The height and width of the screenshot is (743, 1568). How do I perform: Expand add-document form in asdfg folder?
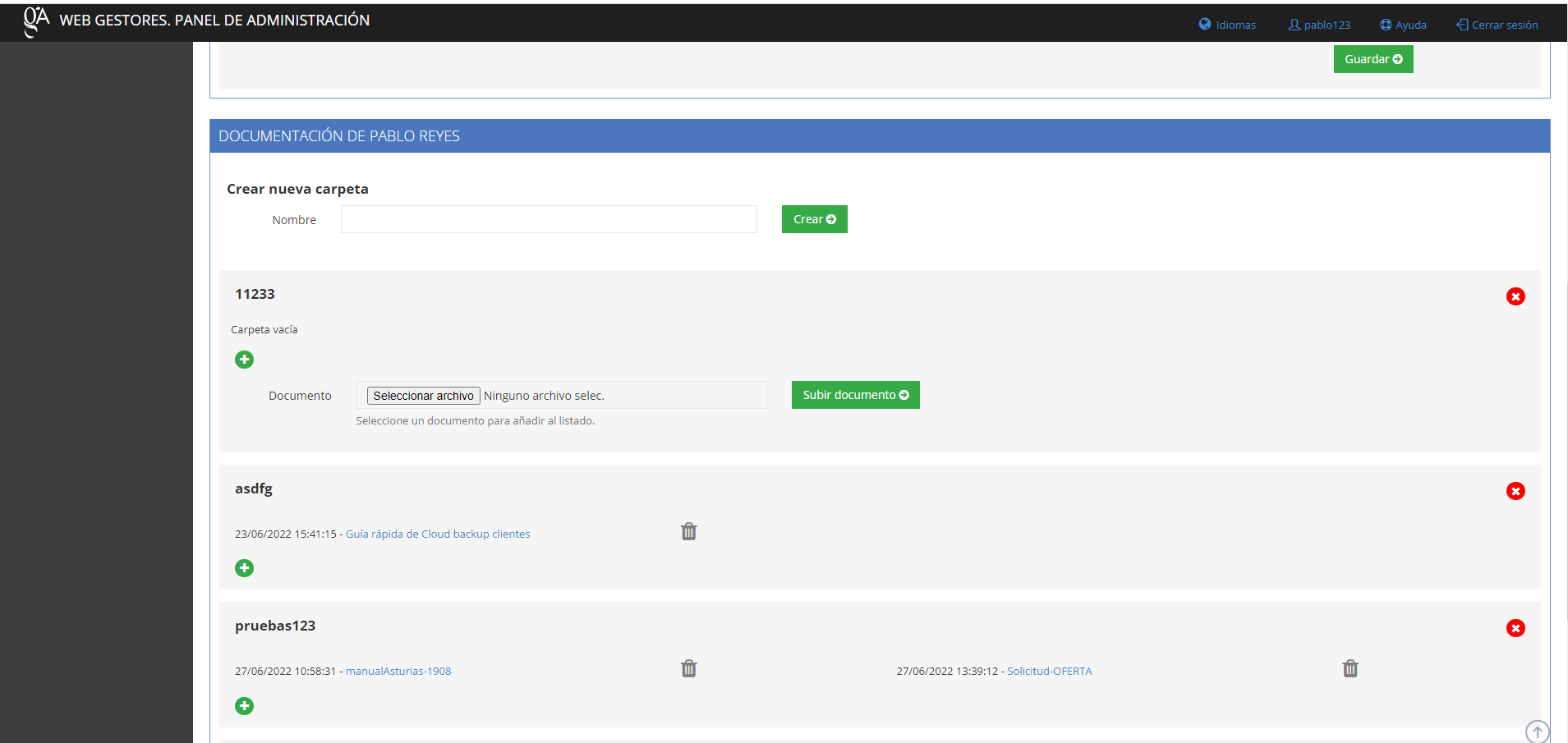pos(244,568)
